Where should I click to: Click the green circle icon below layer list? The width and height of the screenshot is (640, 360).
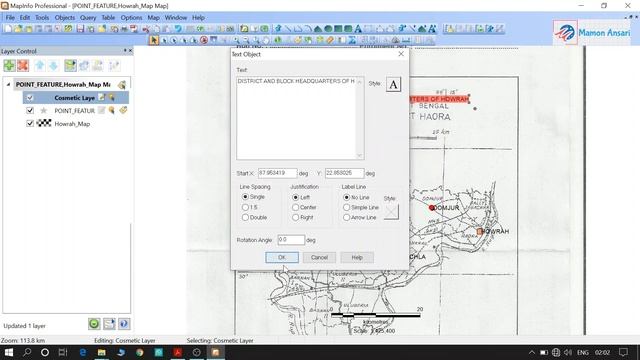tap(94, 324)
